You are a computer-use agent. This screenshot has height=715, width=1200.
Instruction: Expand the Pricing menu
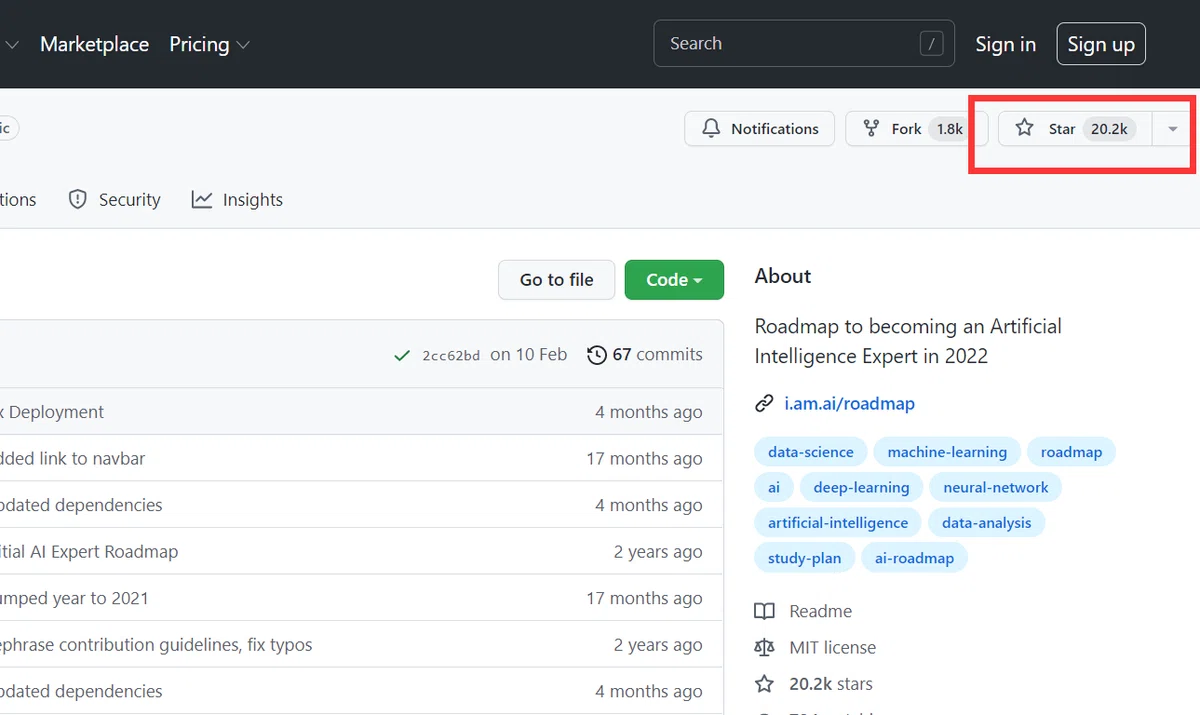209,44
